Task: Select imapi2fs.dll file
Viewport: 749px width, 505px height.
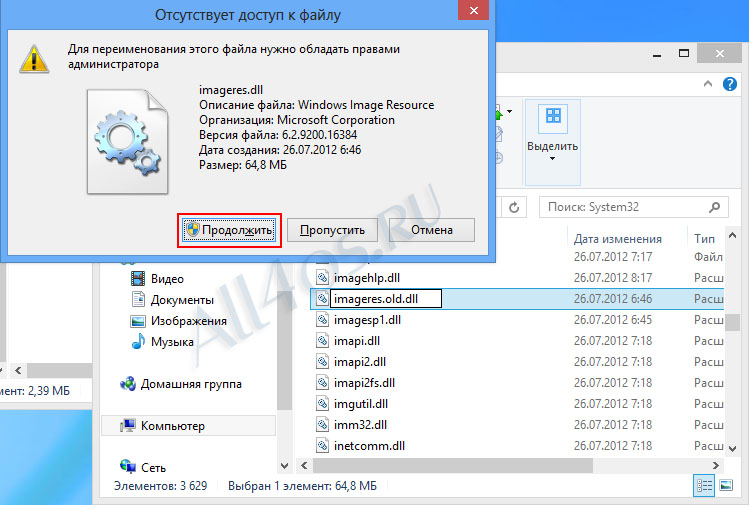Action: (364, 383)
